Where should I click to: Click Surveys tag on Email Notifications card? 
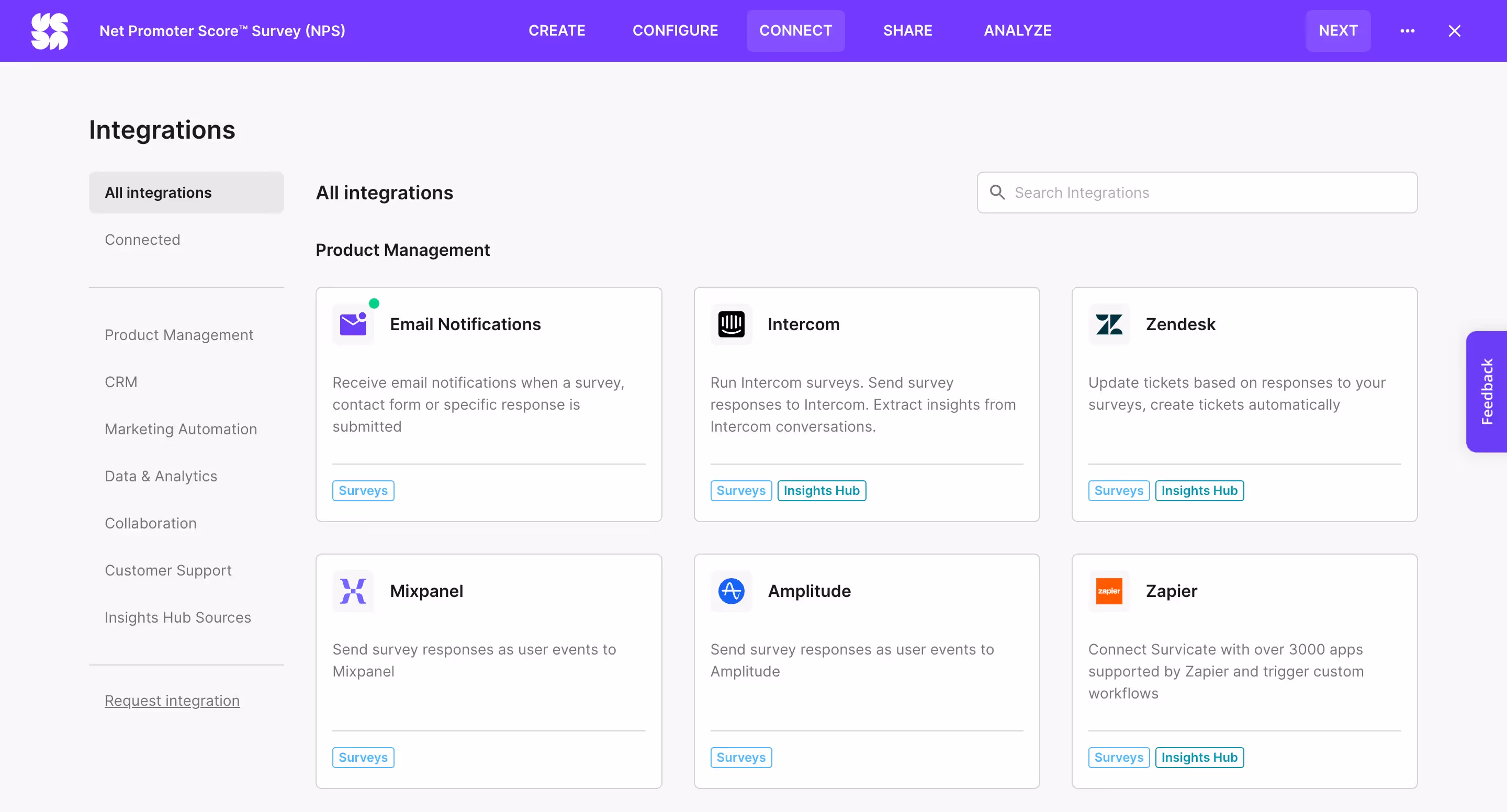pos(363,491)
